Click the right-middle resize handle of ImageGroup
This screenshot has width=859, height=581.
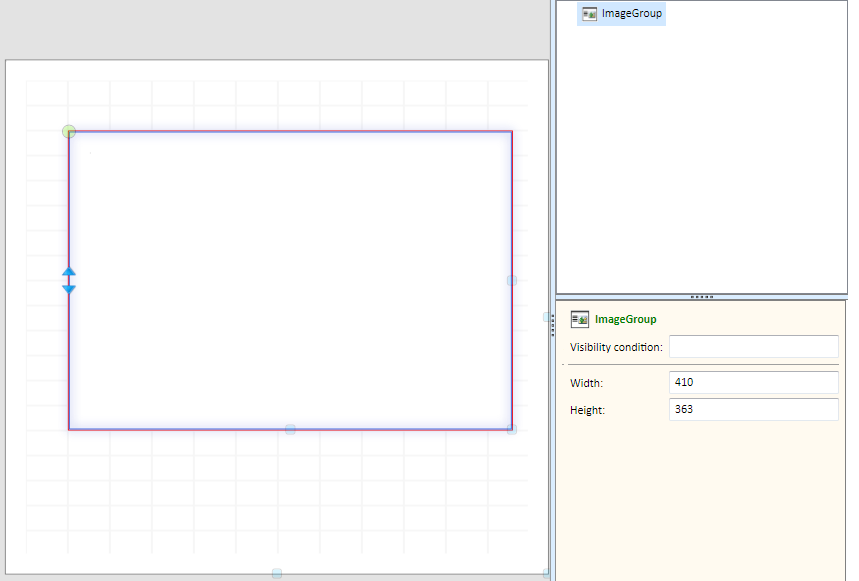pos(512,281)
